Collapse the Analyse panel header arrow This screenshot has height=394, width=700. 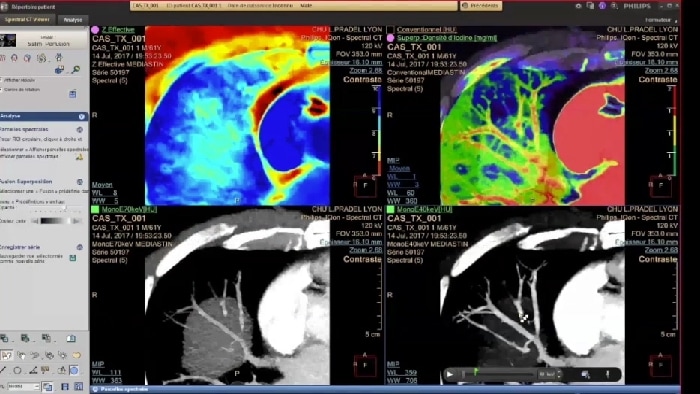tap(82, 116)
